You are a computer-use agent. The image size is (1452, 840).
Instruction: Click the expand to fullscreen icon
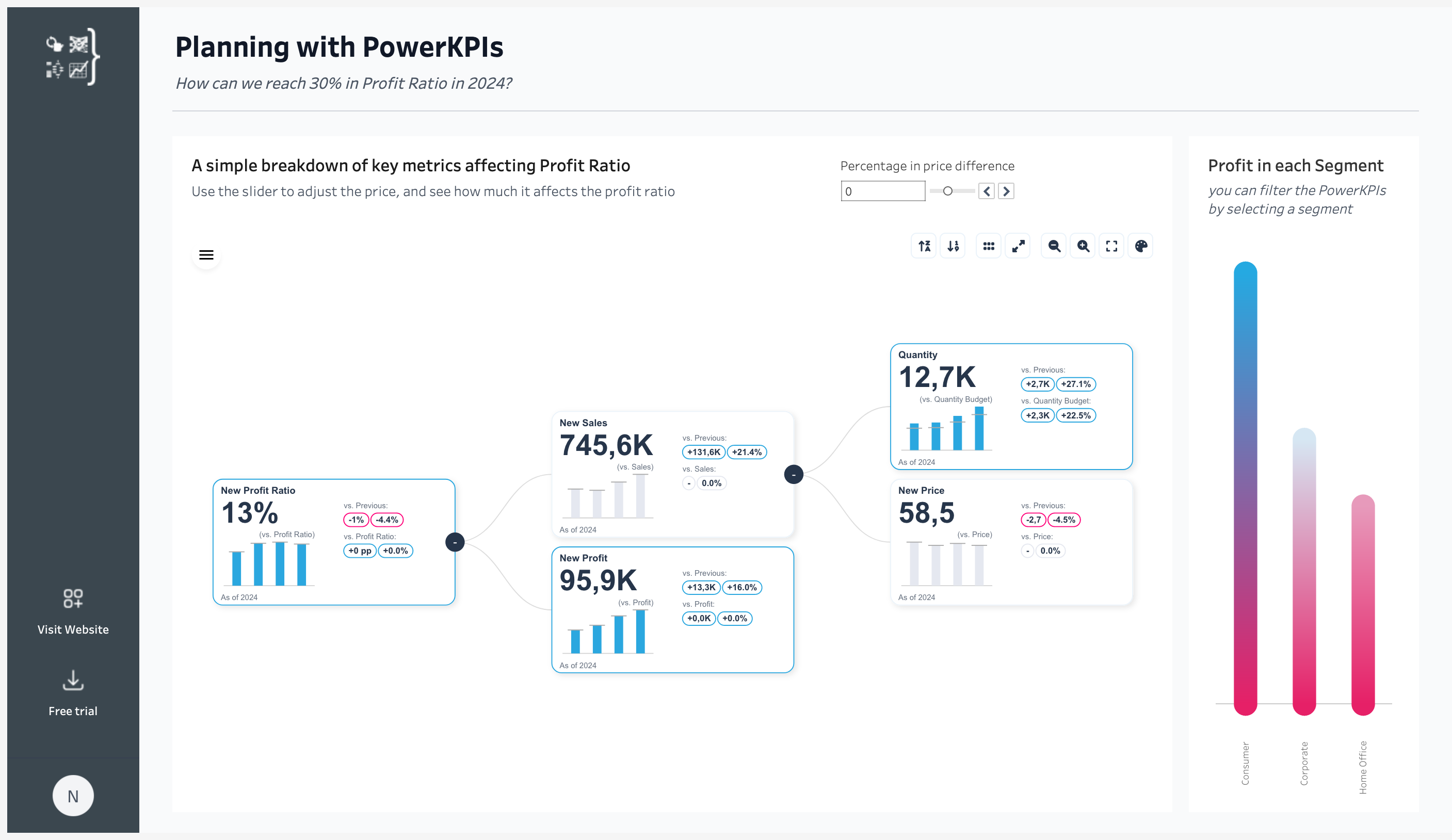(1111, 246)
